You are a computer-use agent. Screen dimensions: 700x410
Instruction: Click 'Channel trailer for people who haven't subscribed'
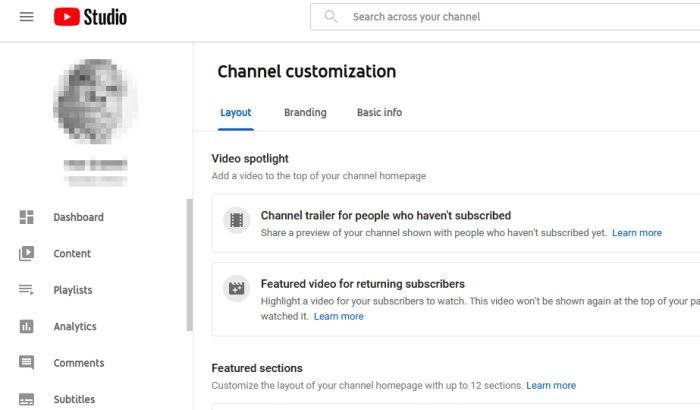click(x=386, y=215)
